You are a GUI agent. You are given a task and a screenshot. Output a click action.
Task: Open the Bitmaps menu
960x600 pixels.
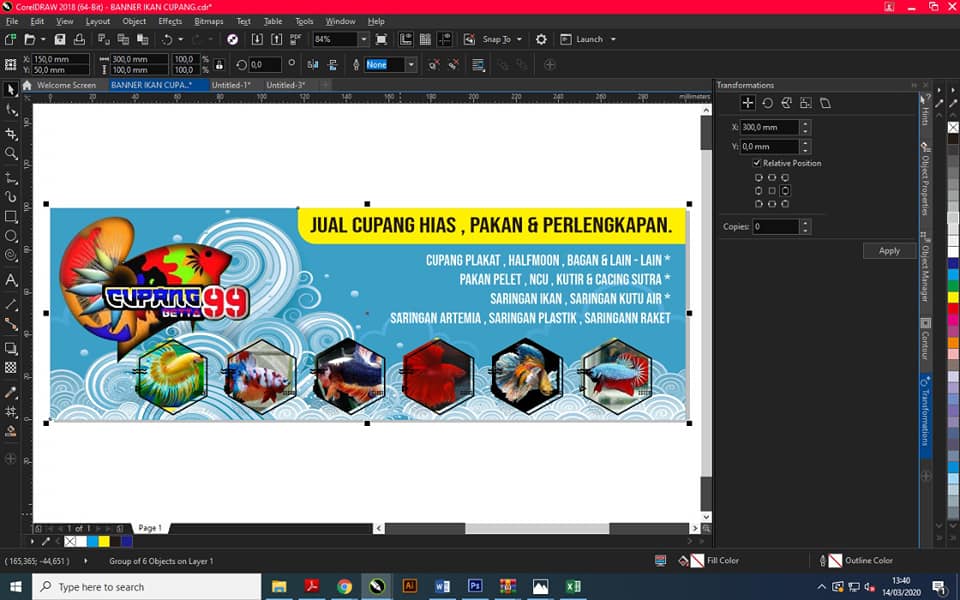pyautogui.click(x=209, y=21)
